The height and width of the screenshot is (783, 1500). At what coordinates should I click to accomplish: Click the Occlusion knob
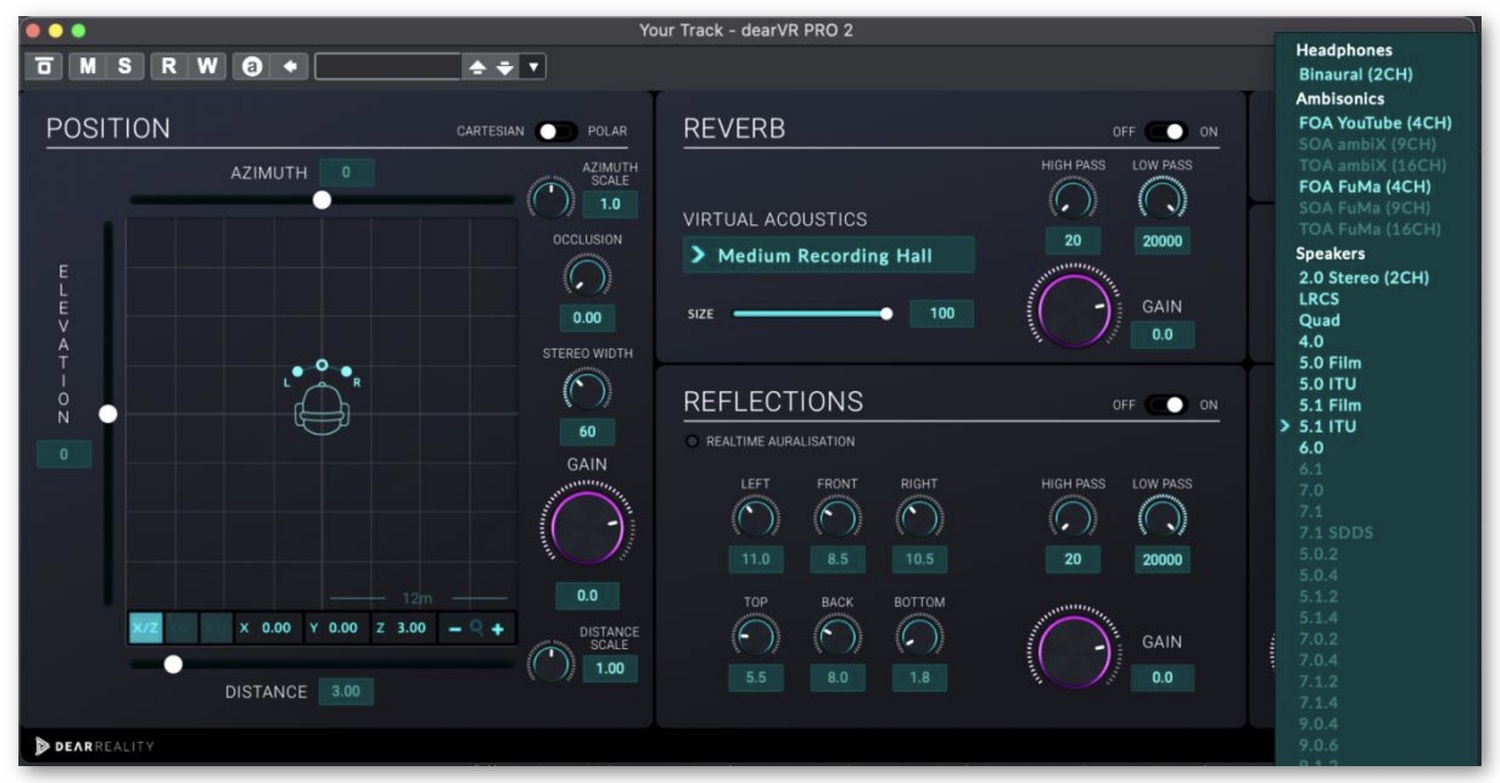click(x=587, y=276)
